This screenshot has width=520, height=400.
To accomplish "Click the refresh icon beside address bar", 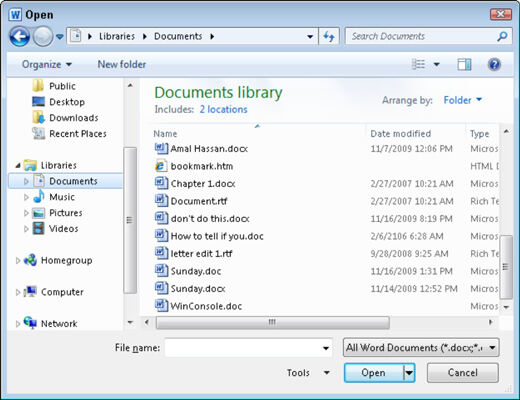I will [x=329, y=36].
